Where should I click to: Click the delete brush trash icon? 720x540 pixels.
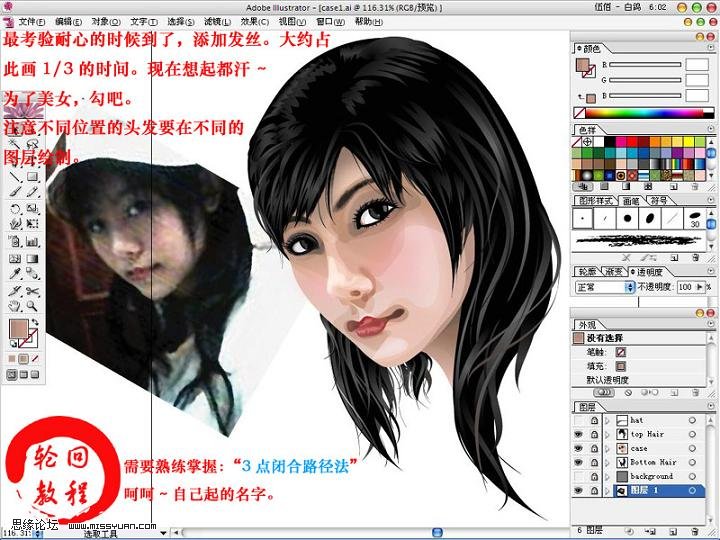[695, 258]
